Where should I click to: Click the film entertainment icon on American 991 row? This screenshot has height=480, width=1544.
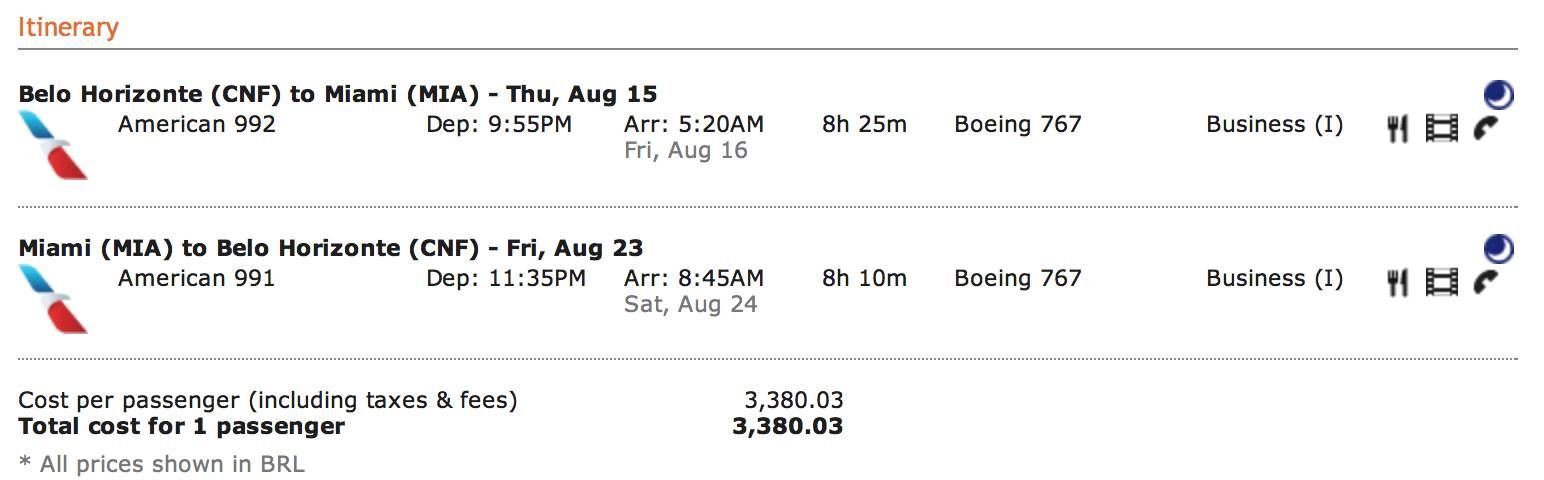tap(1442, 282)
